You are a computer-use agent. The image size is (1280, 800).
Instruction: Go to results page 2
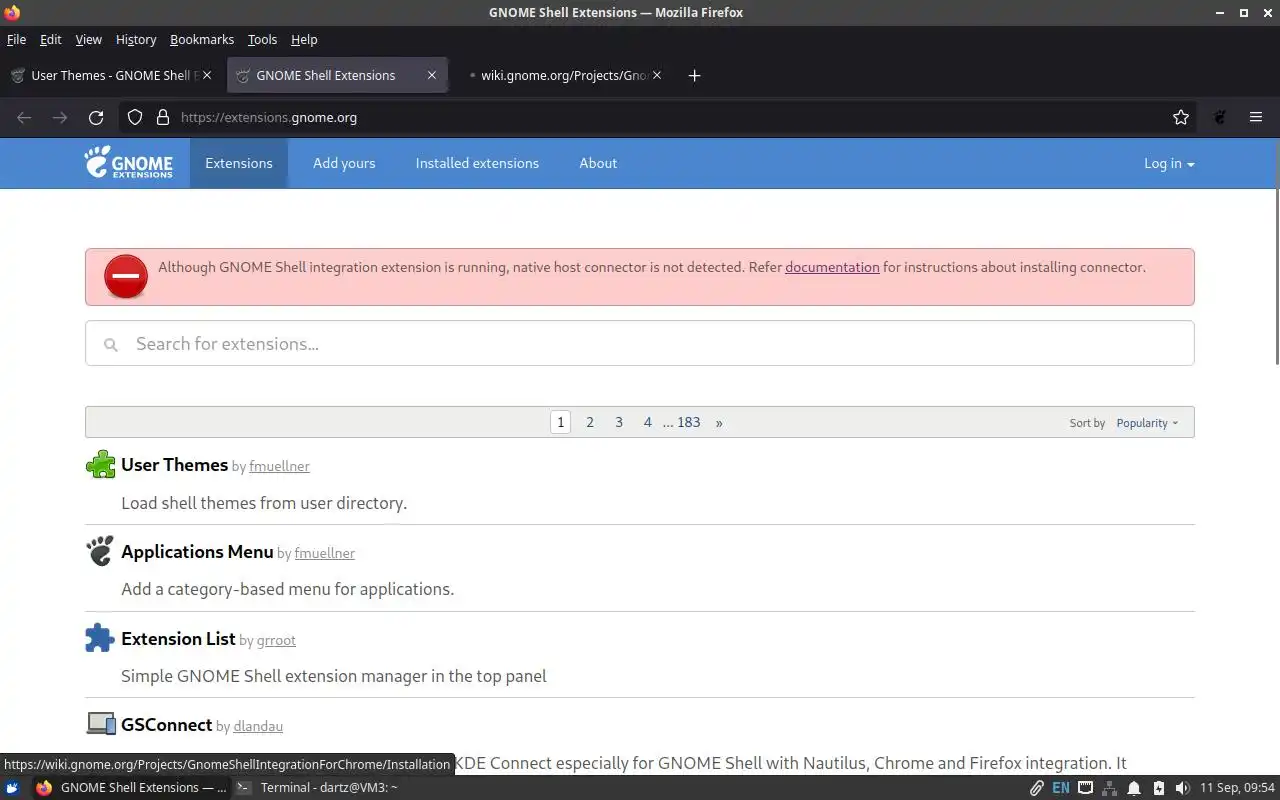(x=590, y=422)
